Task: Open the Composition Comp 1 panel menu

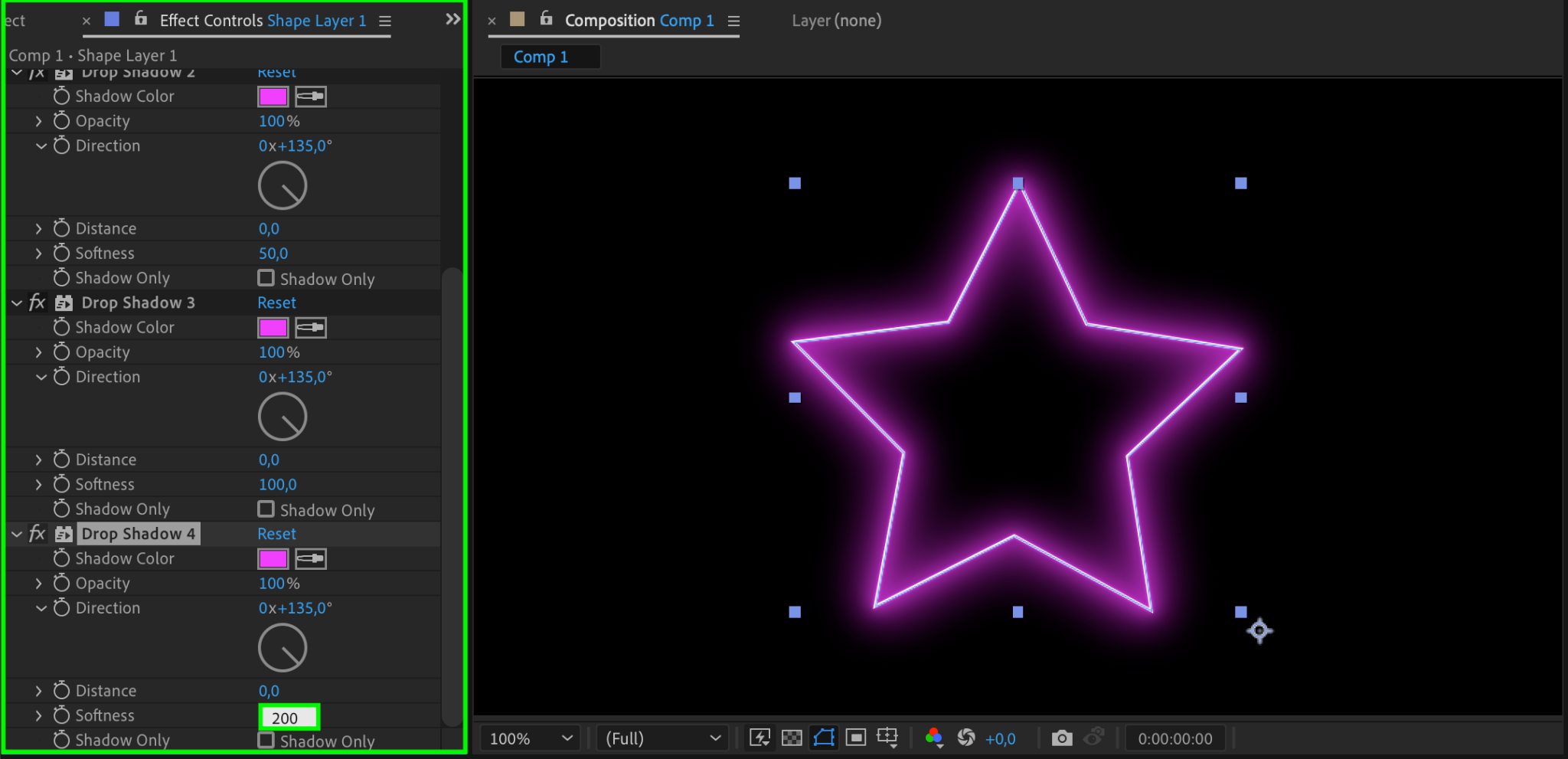Action: pos(733,21)
